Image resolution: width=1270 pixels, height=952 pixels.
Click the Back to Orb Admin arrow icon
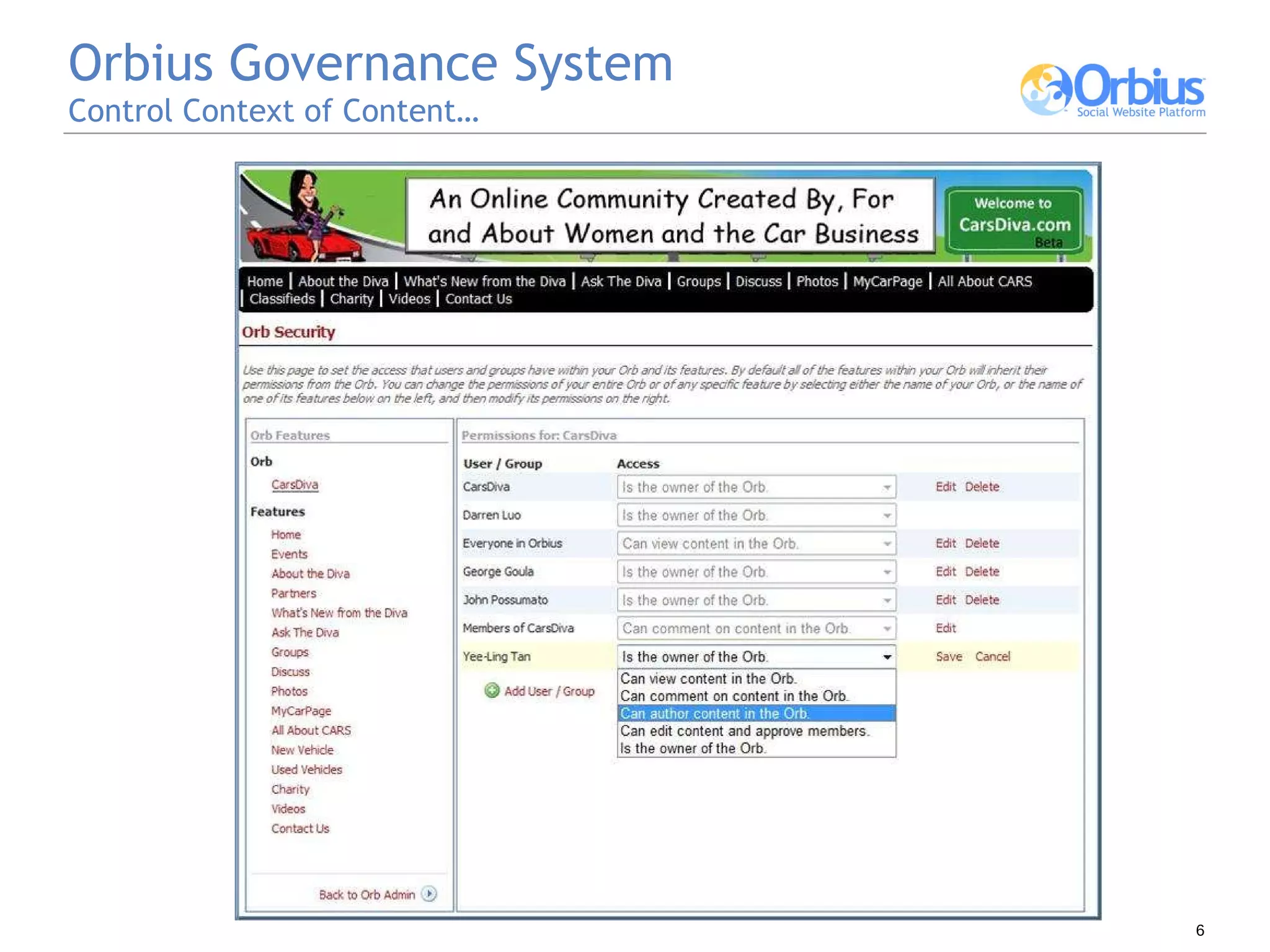[x=429, y=894]
